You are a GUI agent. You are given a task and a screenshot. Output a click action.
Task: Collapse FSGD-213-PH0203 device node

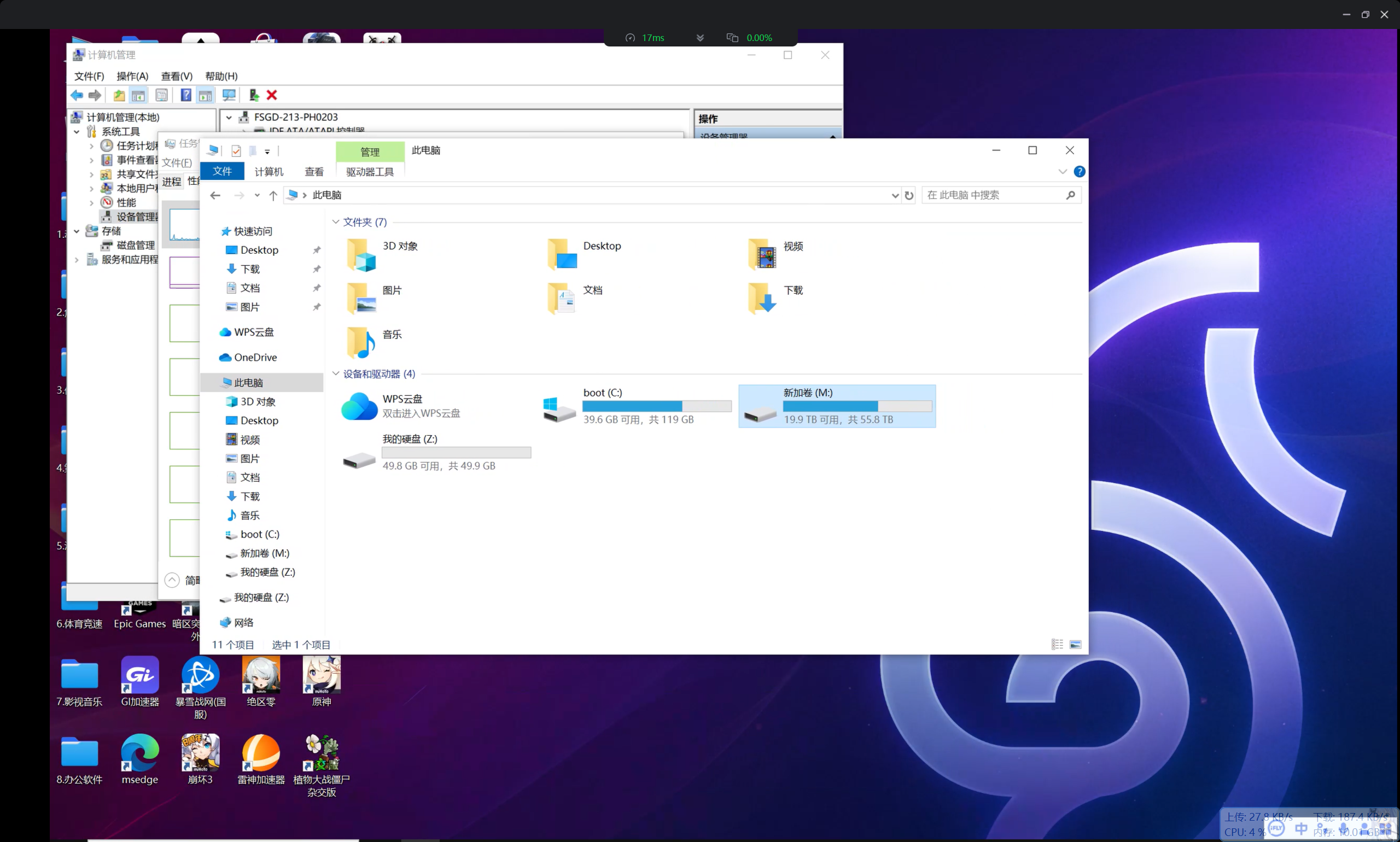point(229,118)
